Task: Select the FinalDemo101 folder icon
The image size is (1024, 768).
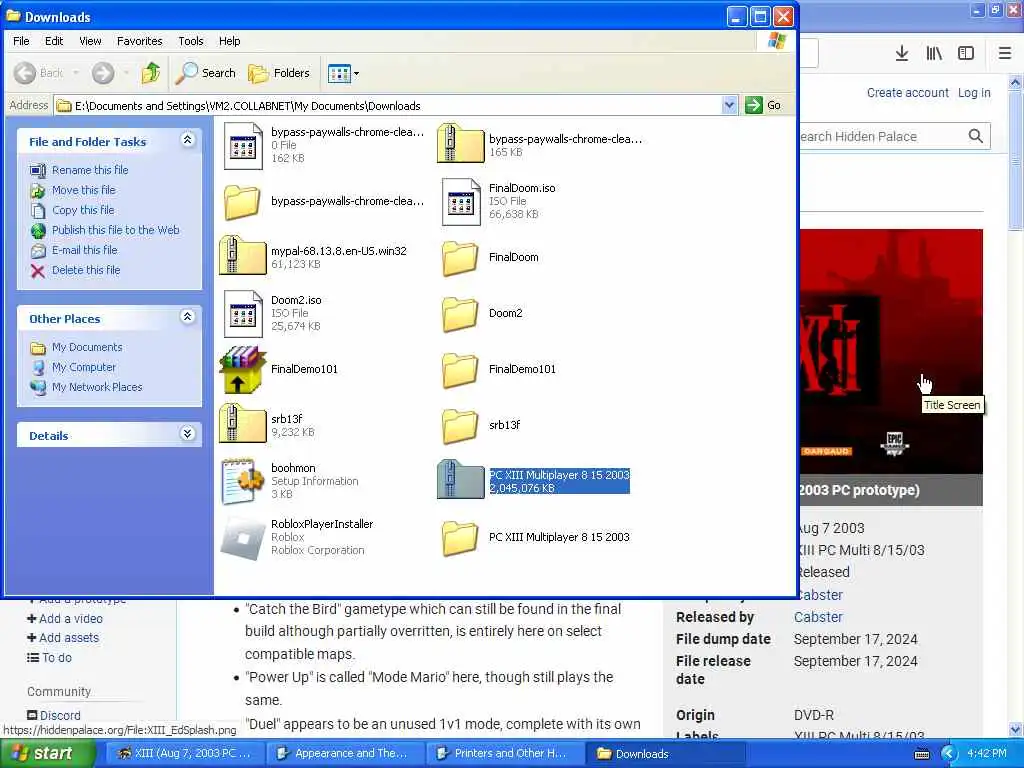Action: point(460,370)
